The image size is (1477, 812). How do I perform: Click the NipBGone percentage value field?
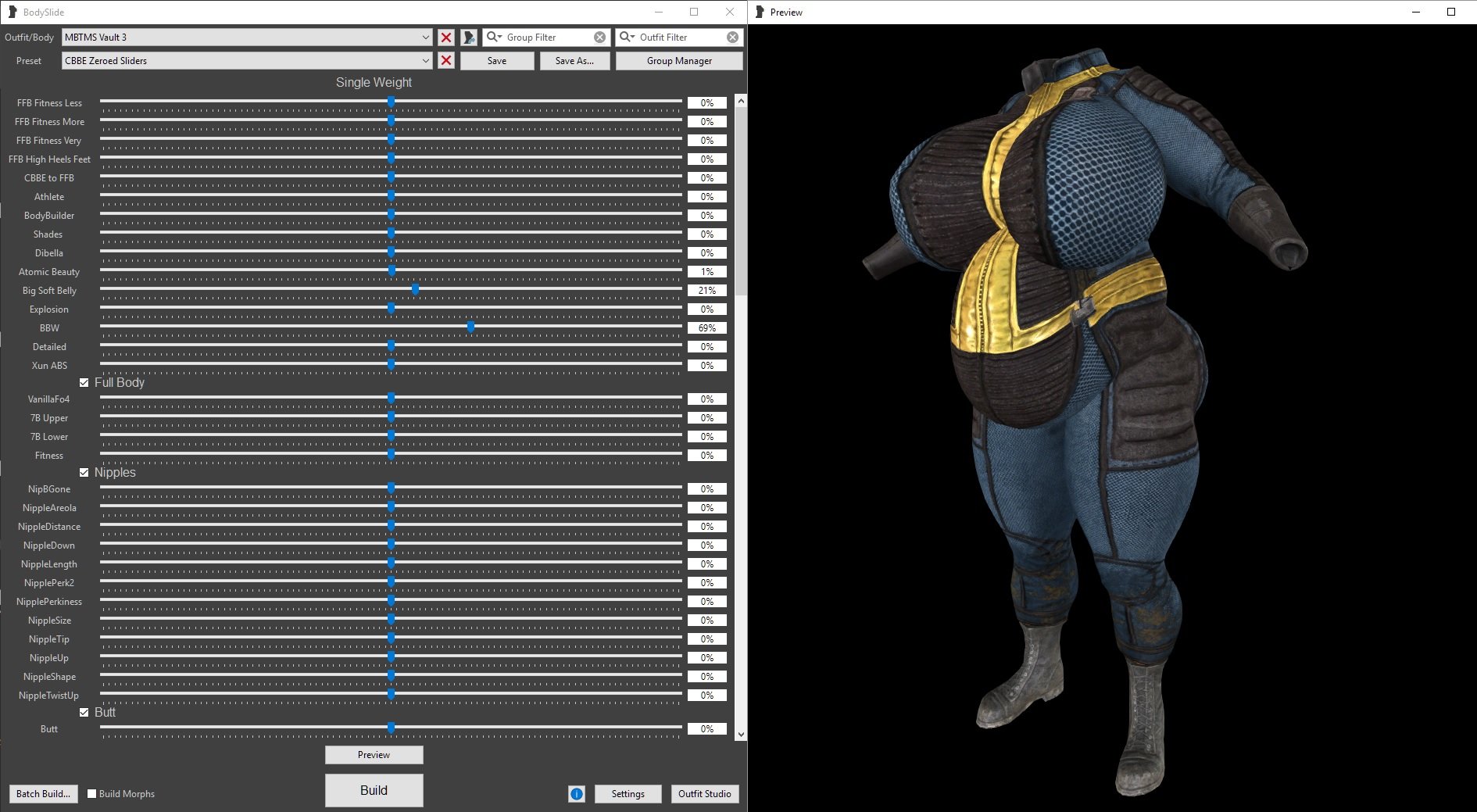click(x=707, y=489)
